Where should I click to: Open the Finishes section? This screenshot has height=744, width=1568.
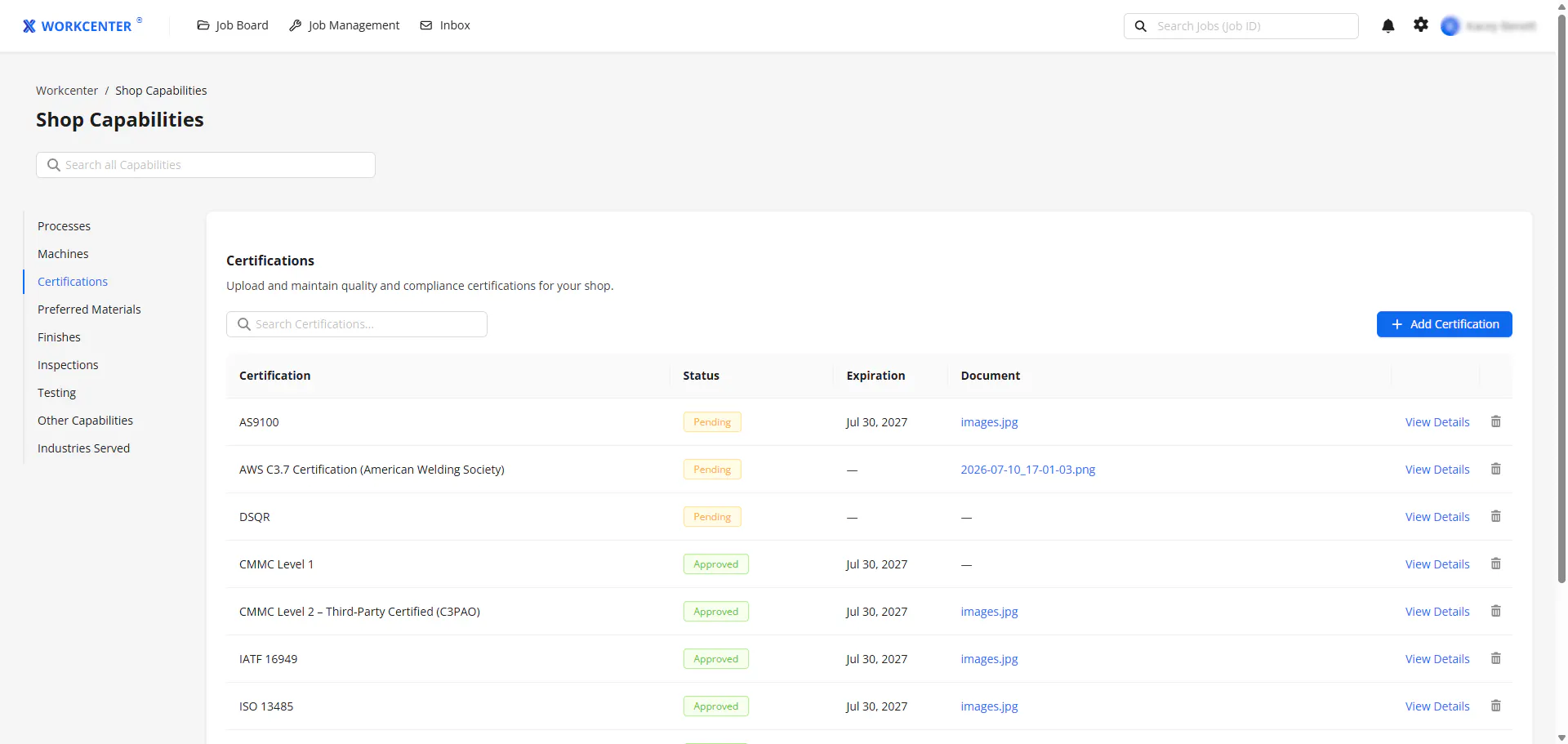(59, 337)
